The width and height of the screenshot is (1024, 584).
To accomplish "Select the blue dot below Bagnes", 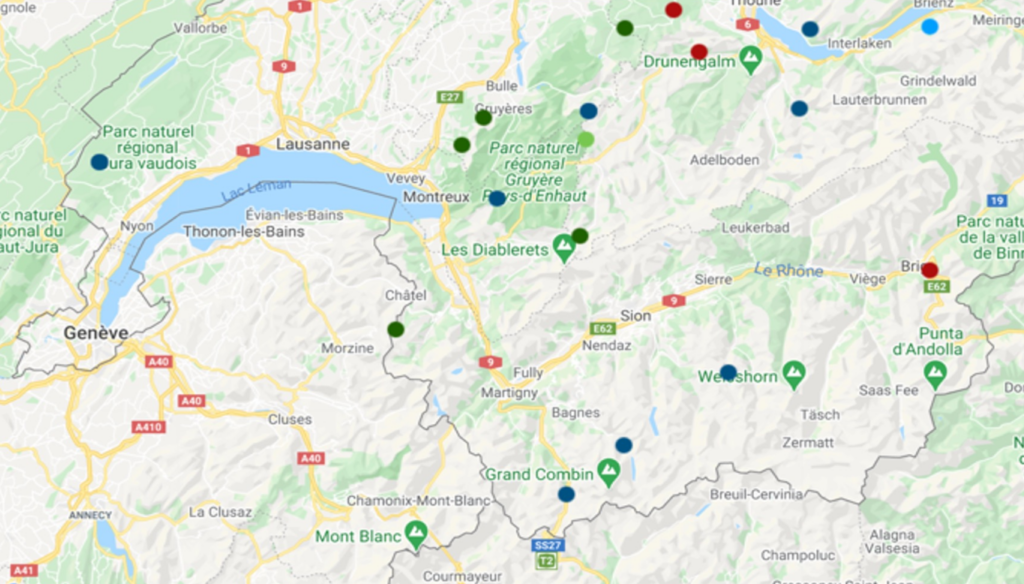I will (624, 446).
